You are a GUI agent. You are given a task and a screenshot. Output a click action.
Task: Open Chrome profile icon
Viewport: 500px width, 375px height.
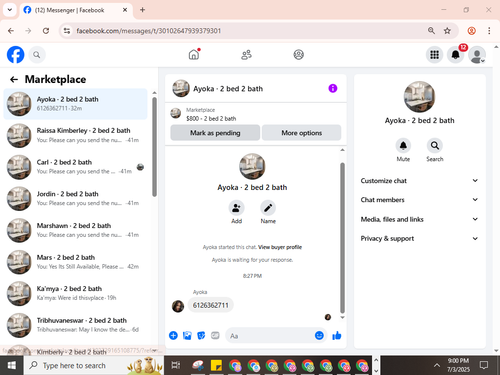click(471, 31)
